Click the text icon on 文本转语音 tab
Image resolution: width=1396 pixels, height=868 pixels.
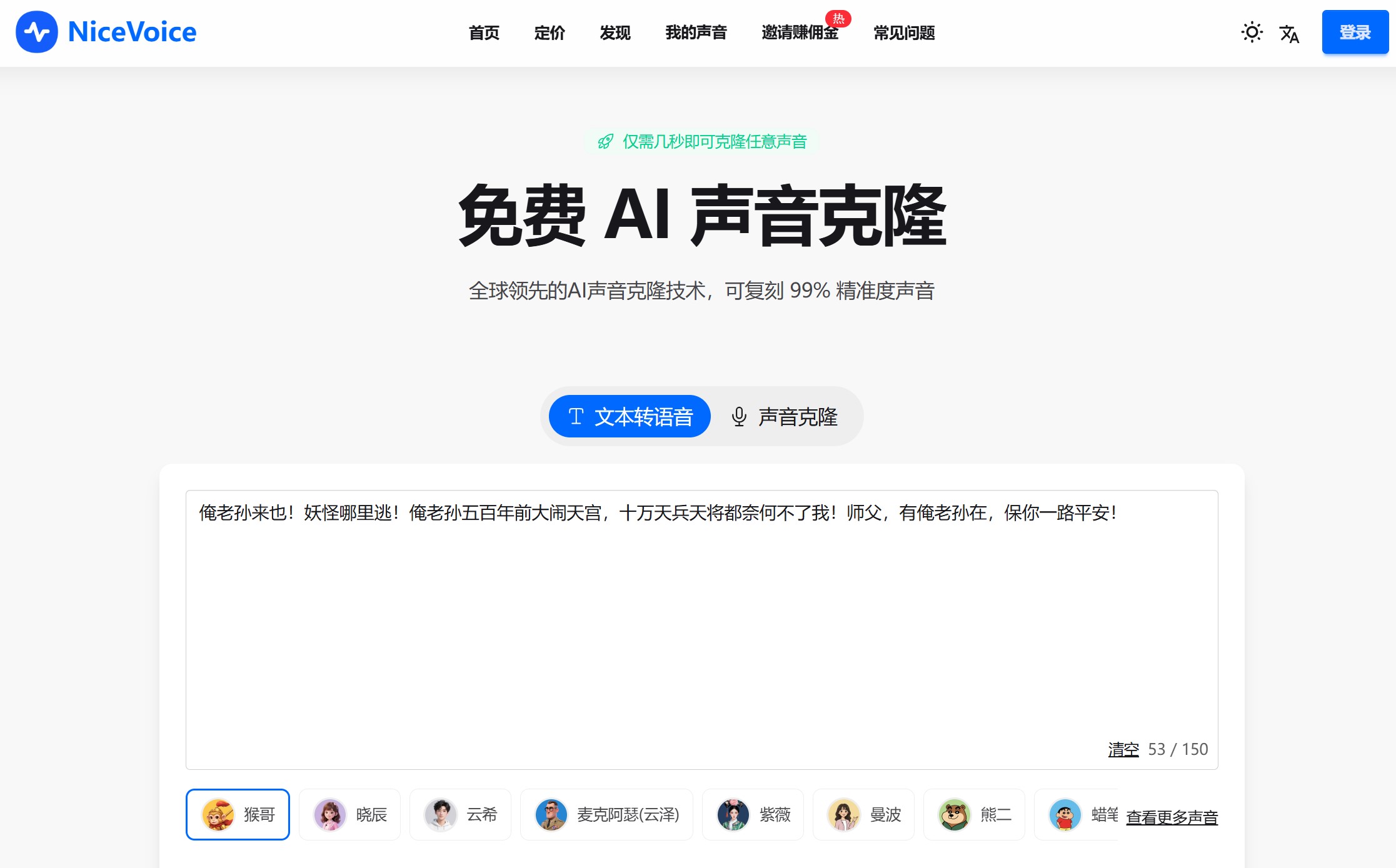576,416
